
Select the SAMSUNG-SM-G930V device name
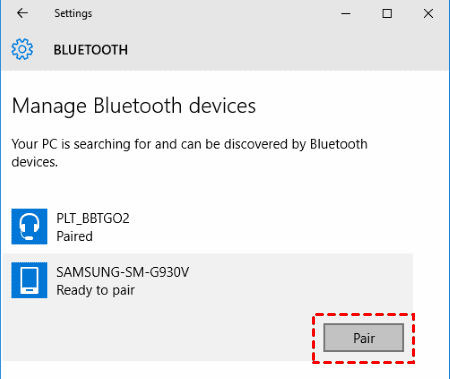122,272
